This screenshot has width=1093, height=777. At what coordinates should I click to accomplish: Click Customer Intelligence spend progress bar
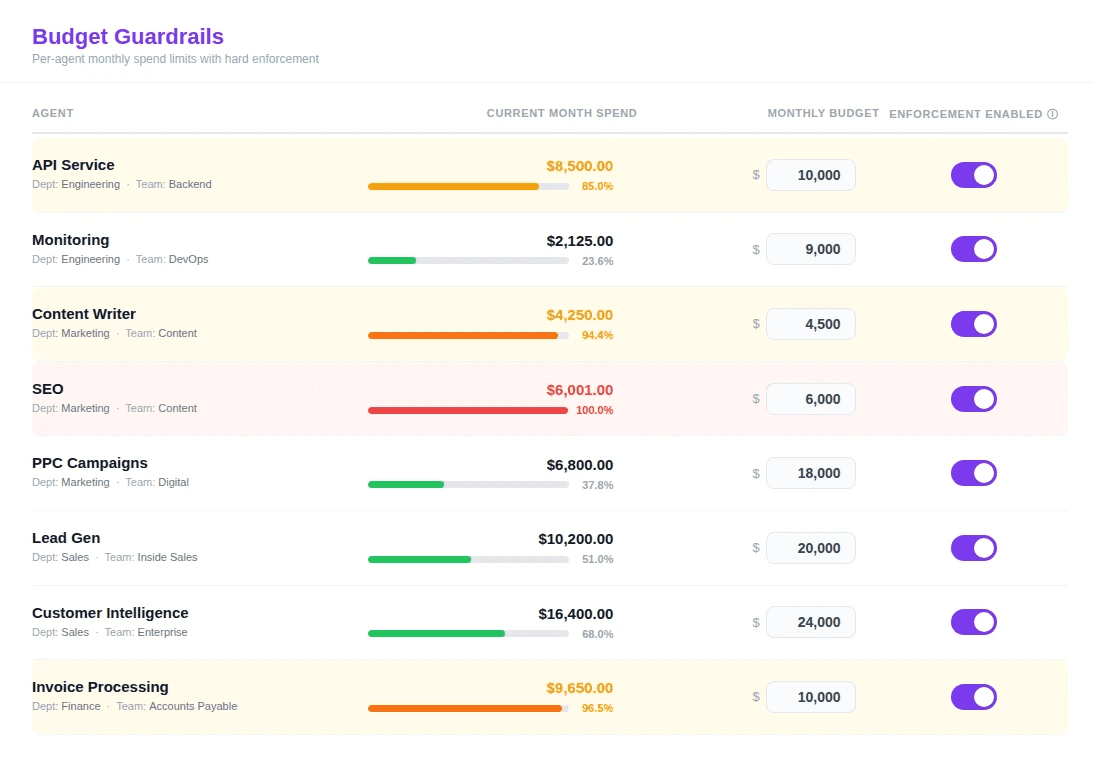(468, 634)
